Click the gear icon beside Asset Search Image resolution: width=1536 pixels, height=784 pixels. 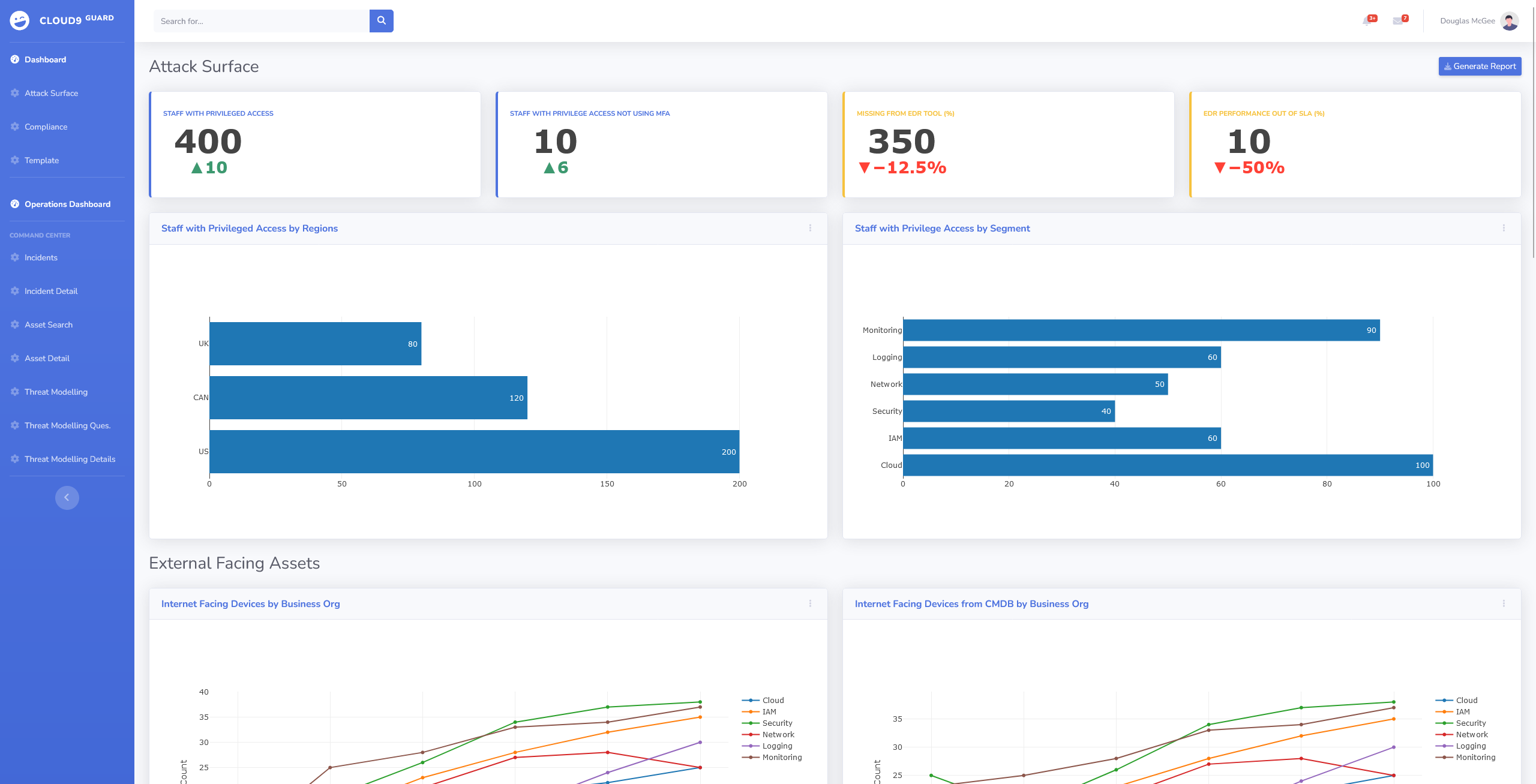coord(15,325)
